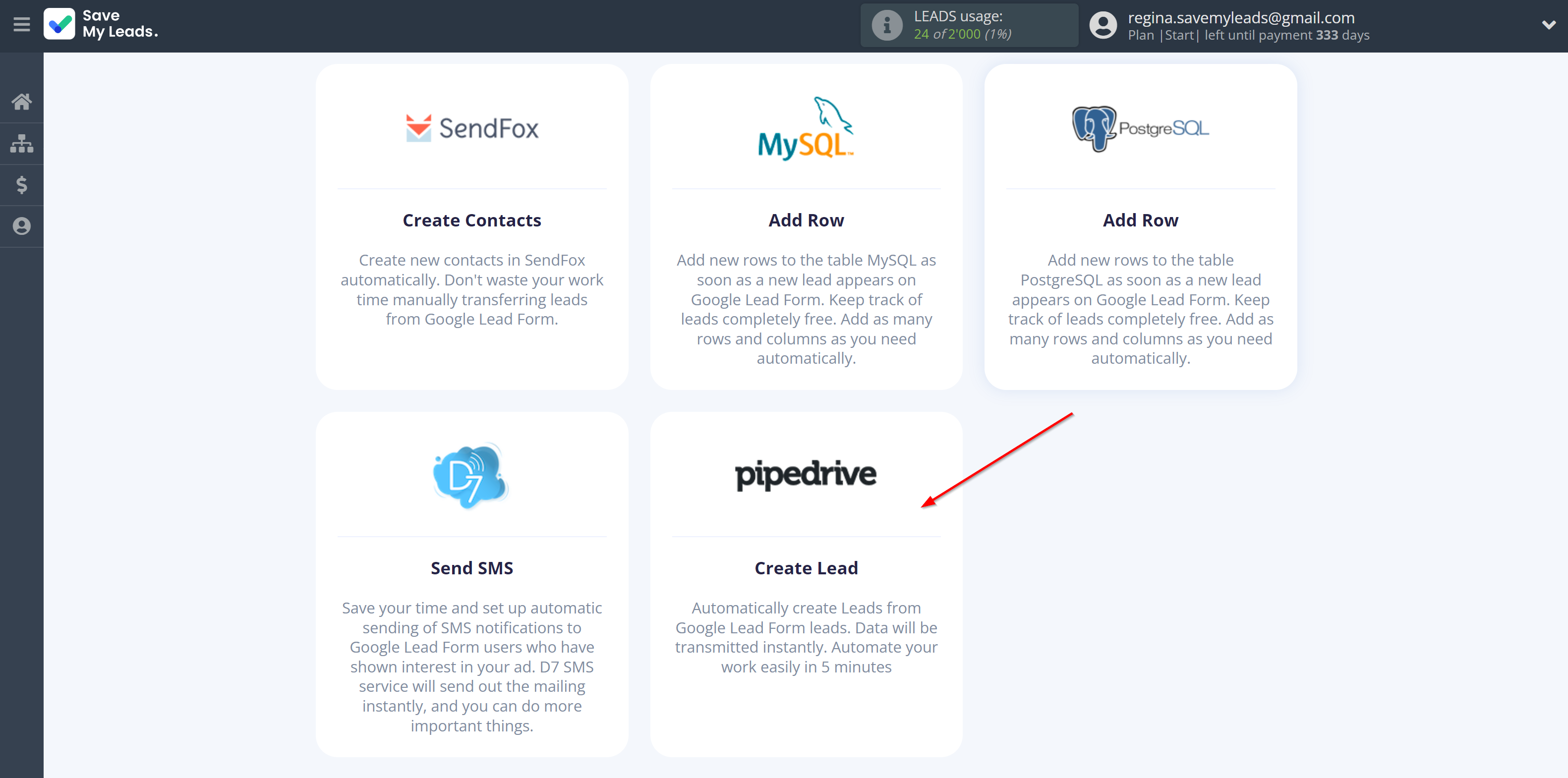Open billing dollar sign icon
The image size is (1568, 778).
pos(22,185)
